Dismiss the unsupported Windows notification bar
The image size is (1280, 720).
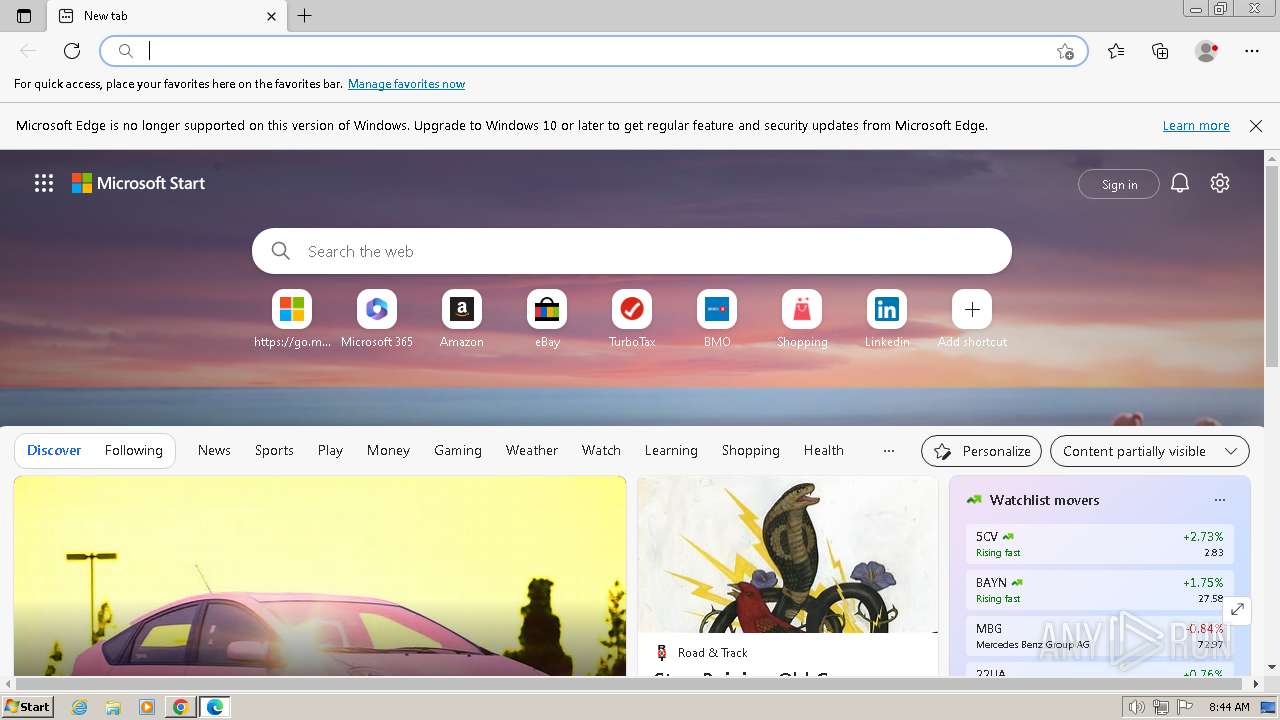(1256, 126)
